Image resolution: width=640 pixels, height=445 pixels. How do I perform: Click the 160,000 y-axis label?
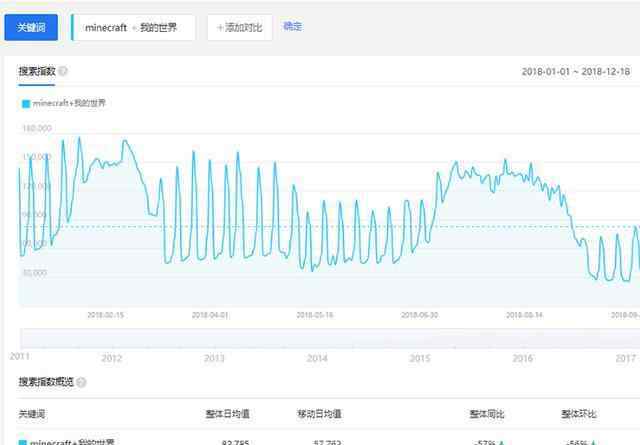[37, 128]
